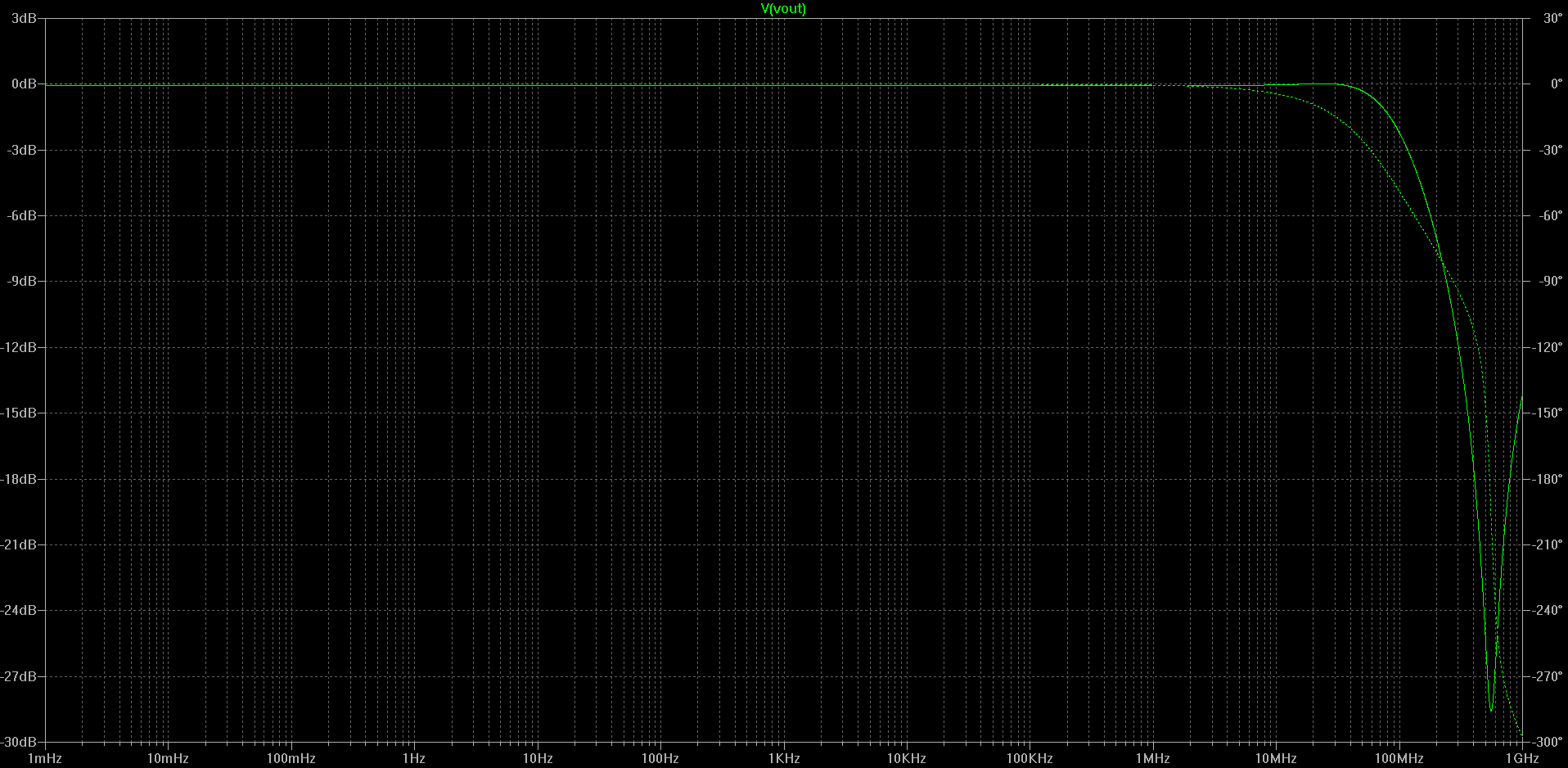Click the -90° phase axis label
Screen dimensions: 1568x768
point(1550,281)
